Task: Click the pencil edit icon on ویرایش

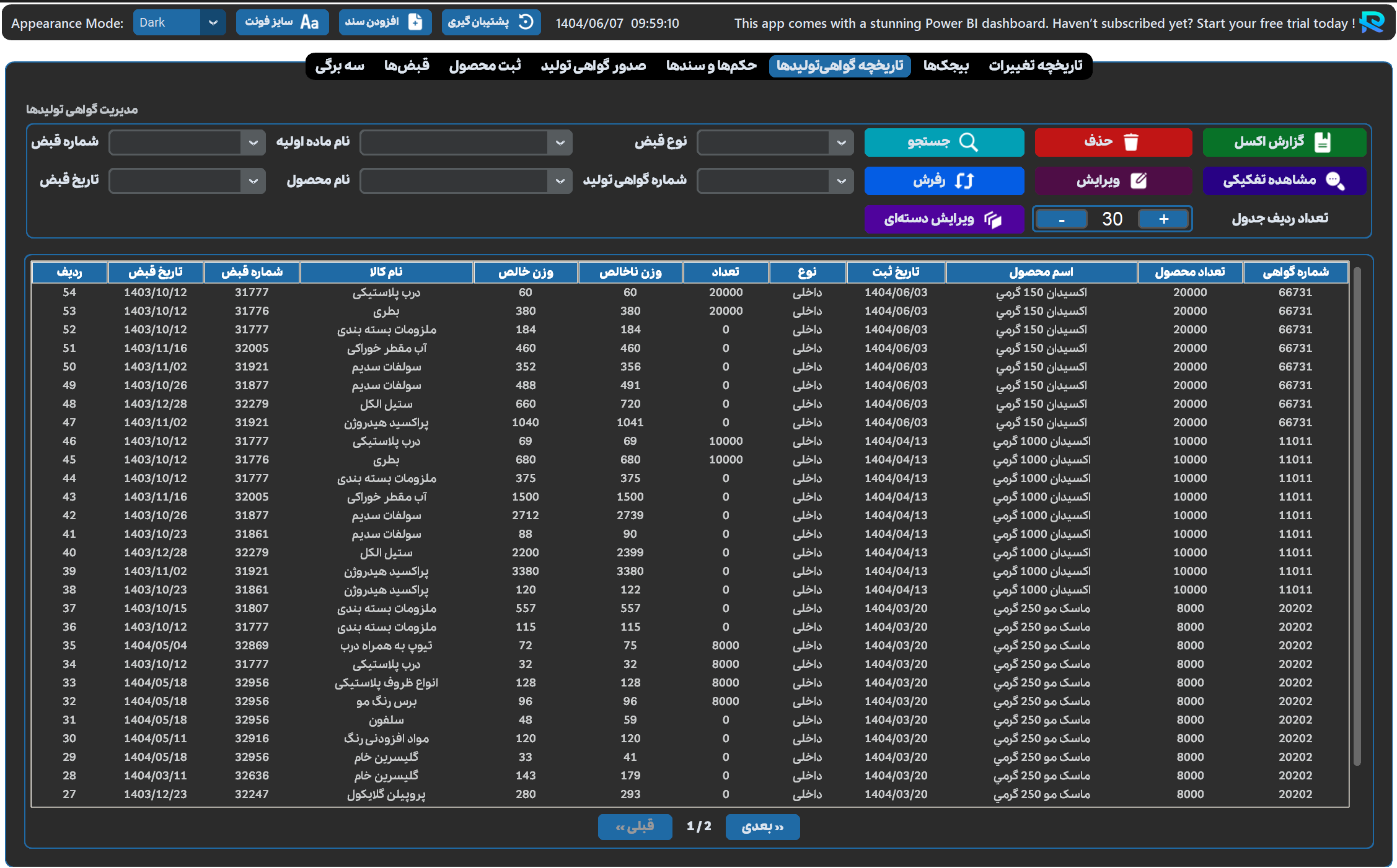Action: [x=1139, y=181]
